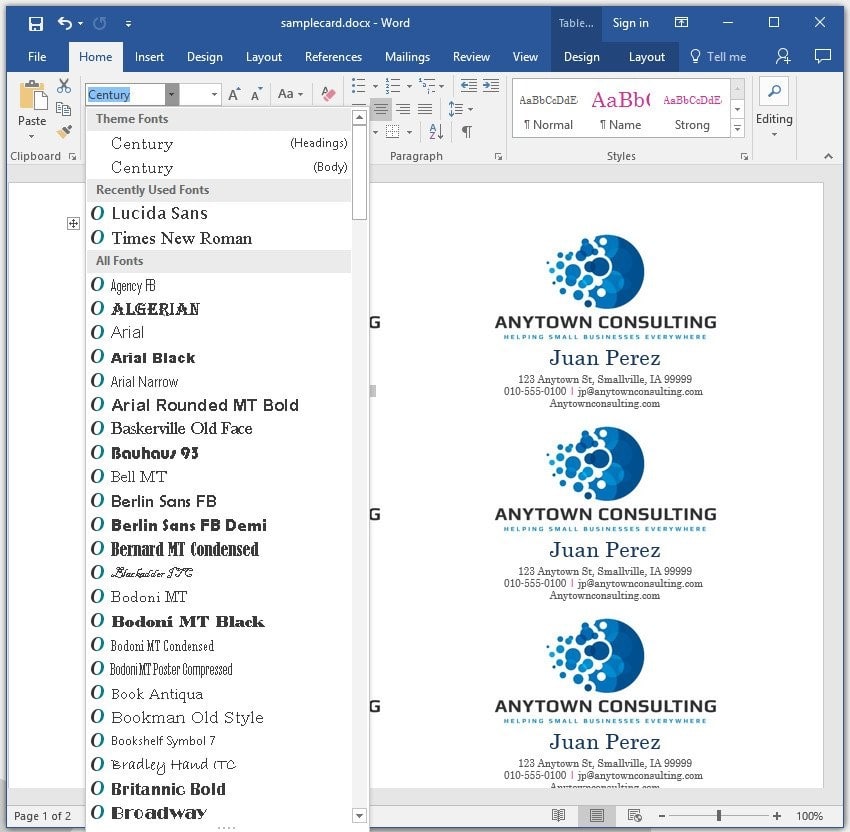850x832 pixels.
Task: Cut selection with the scissors icon
Action: [x=64, y=86]
